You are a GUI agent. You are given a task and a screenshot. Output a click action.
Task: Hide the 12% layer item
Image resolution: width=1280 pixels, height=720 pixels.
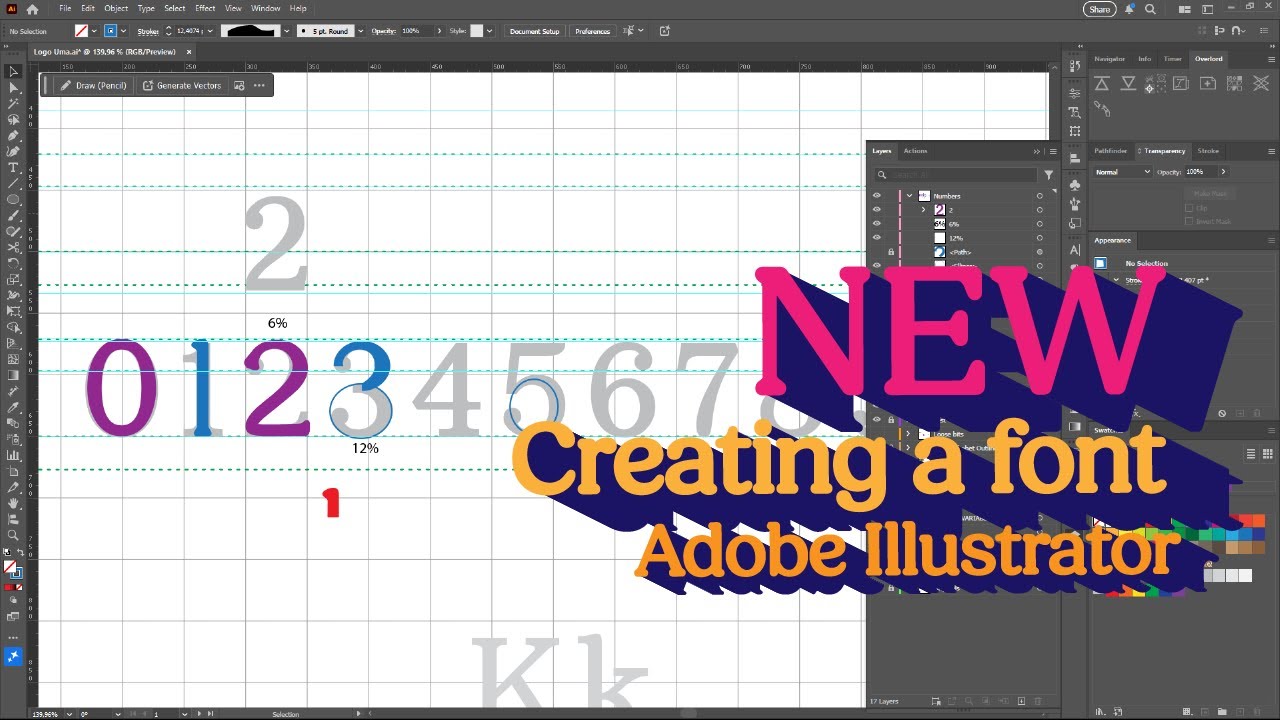877,238
